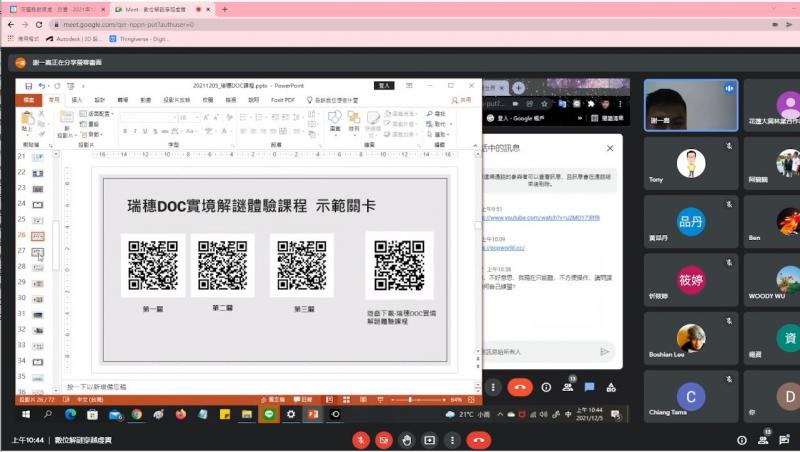The height and width of the screenshot is (452, 800).
Task: Open the 插入 ribbon tab in PowerPoint
Action: click(75, 100)
